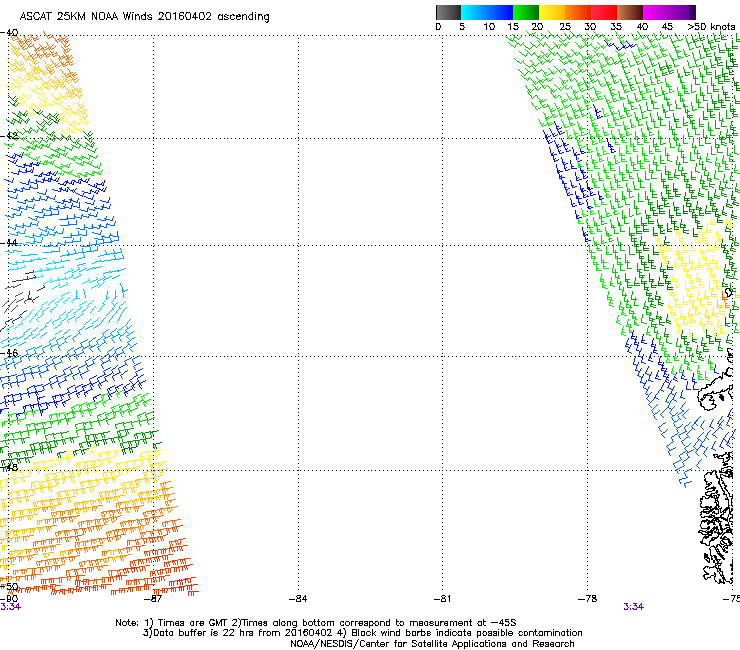Viewport: 740px width, 650px height.
Task: Click the yellow wind barb cluster near -76
Action: click(x=695, y=279)
